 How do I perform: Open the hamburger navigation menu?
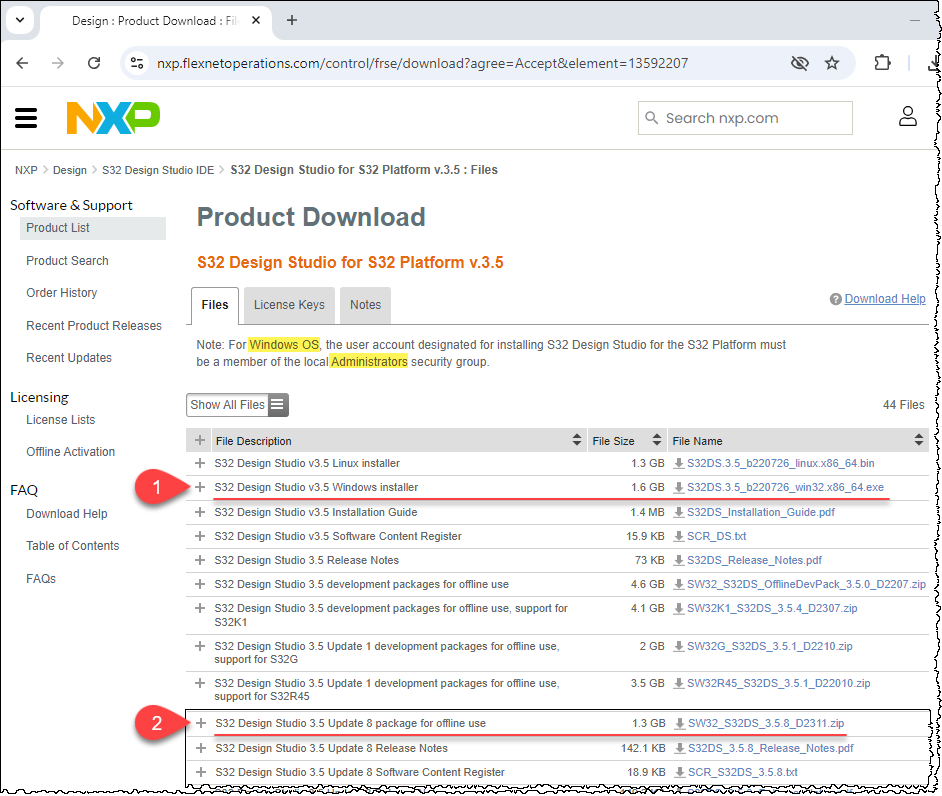[26, 118]
